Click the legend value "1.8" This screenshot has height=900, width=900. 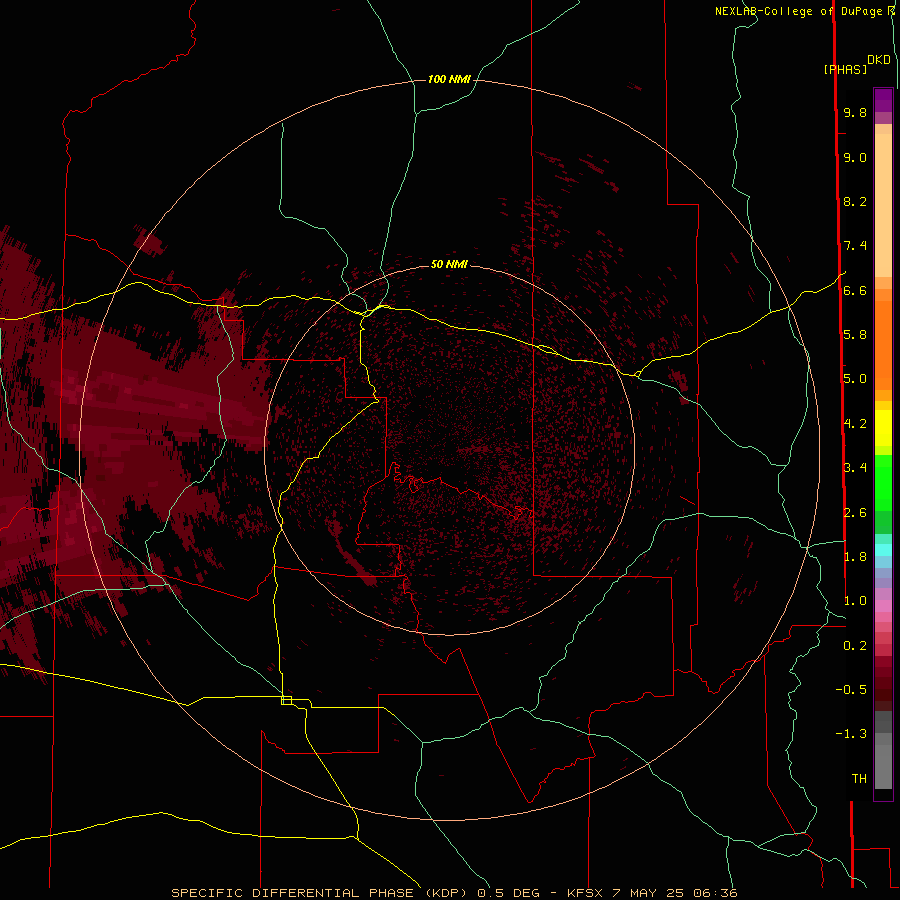coord(855,557)
